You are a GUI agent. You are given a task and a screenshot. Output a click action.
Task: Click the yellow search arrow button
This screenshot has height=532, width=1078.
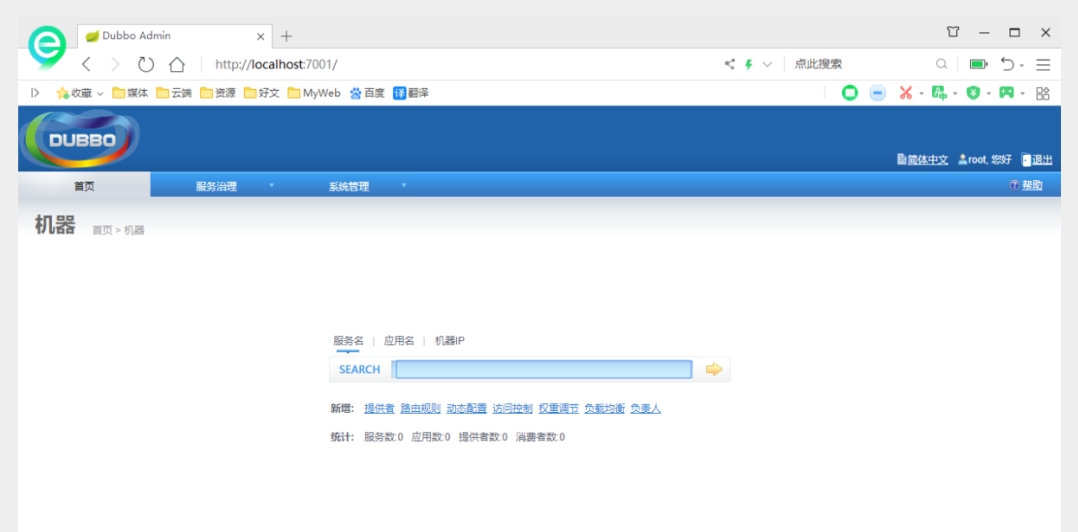click(713, 369)
